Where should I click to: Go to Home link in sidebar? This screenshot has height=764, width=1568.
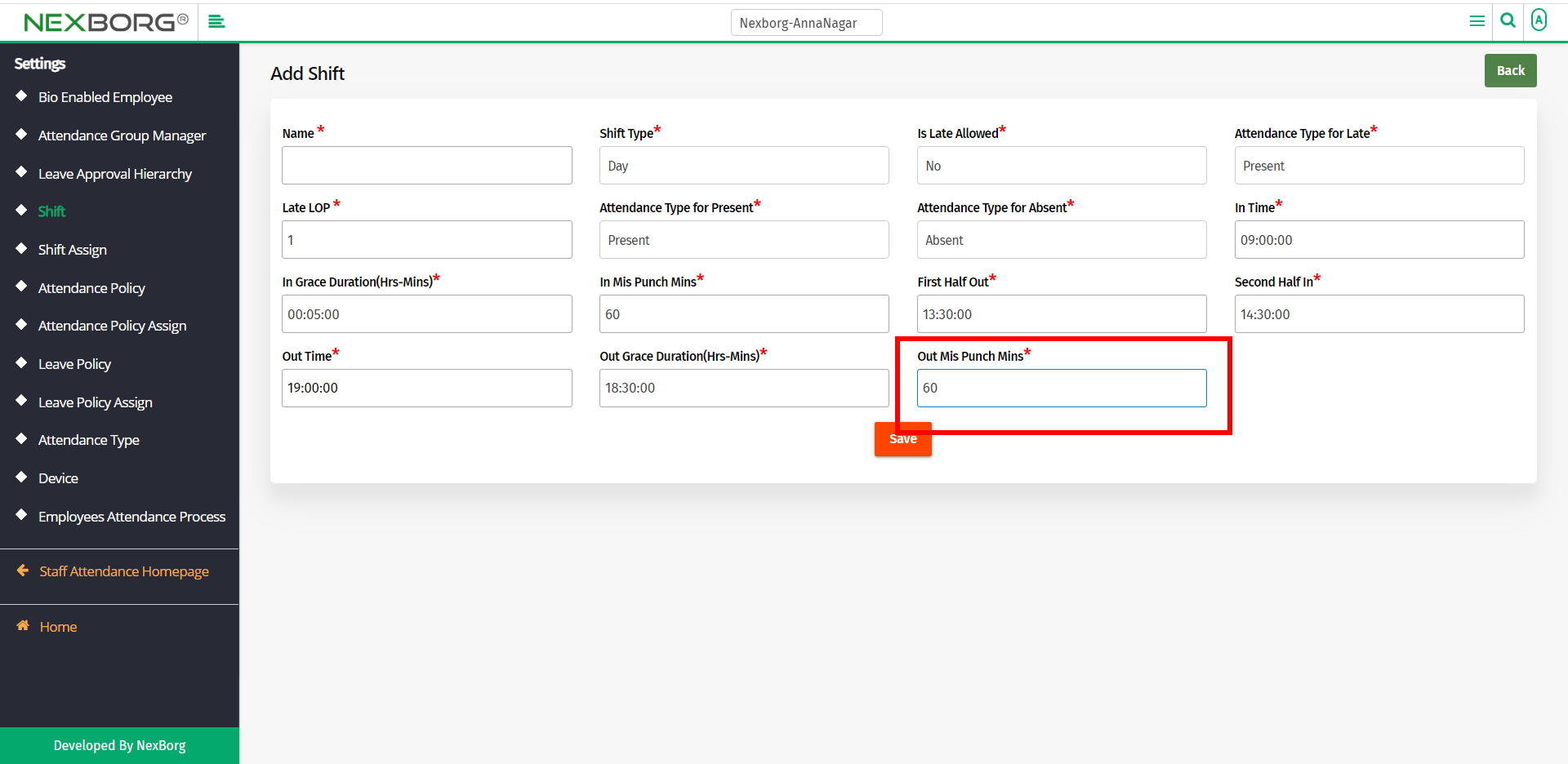click(58, 627)
